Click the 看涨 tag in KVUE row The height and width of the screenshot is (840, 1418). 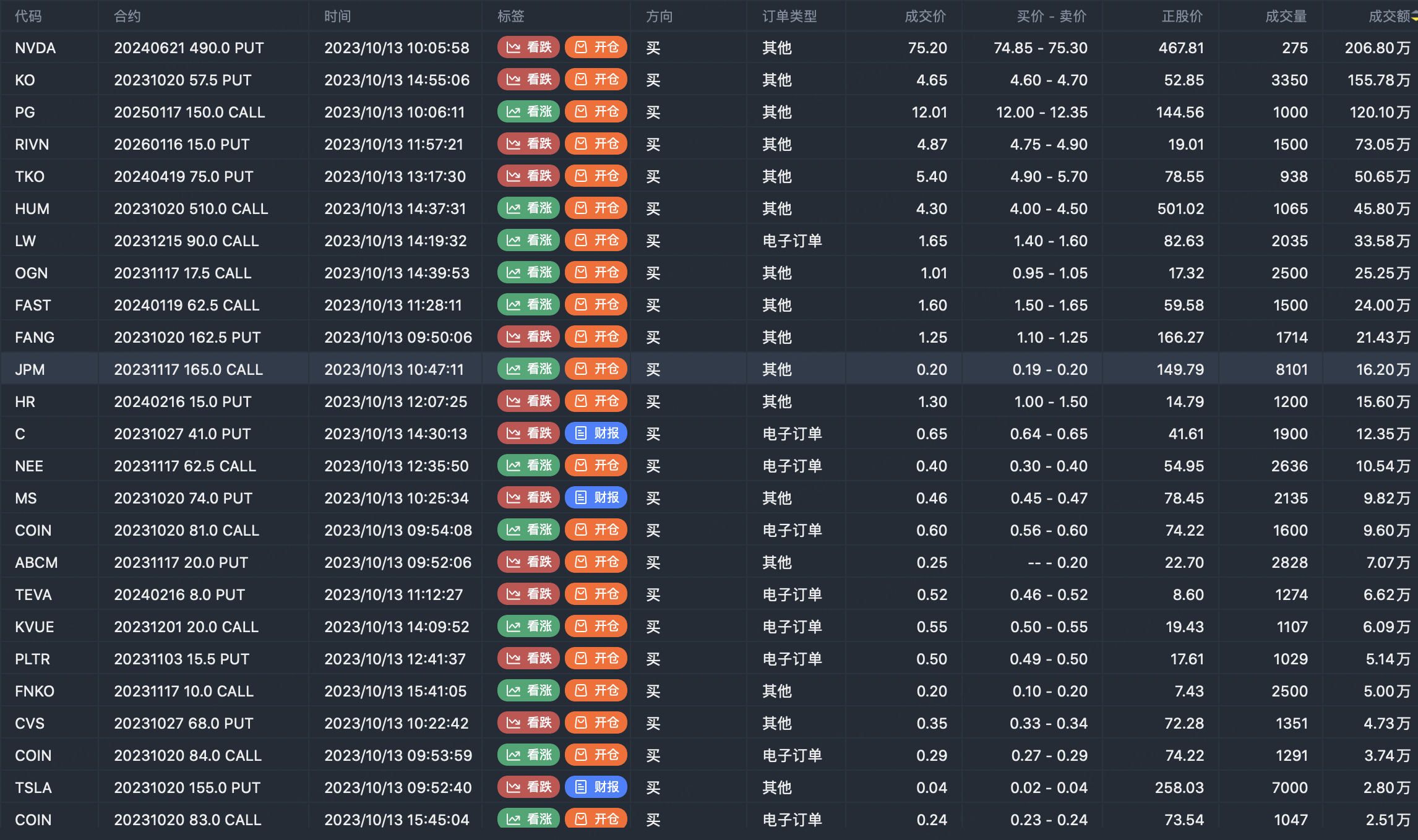pos(528,626)
